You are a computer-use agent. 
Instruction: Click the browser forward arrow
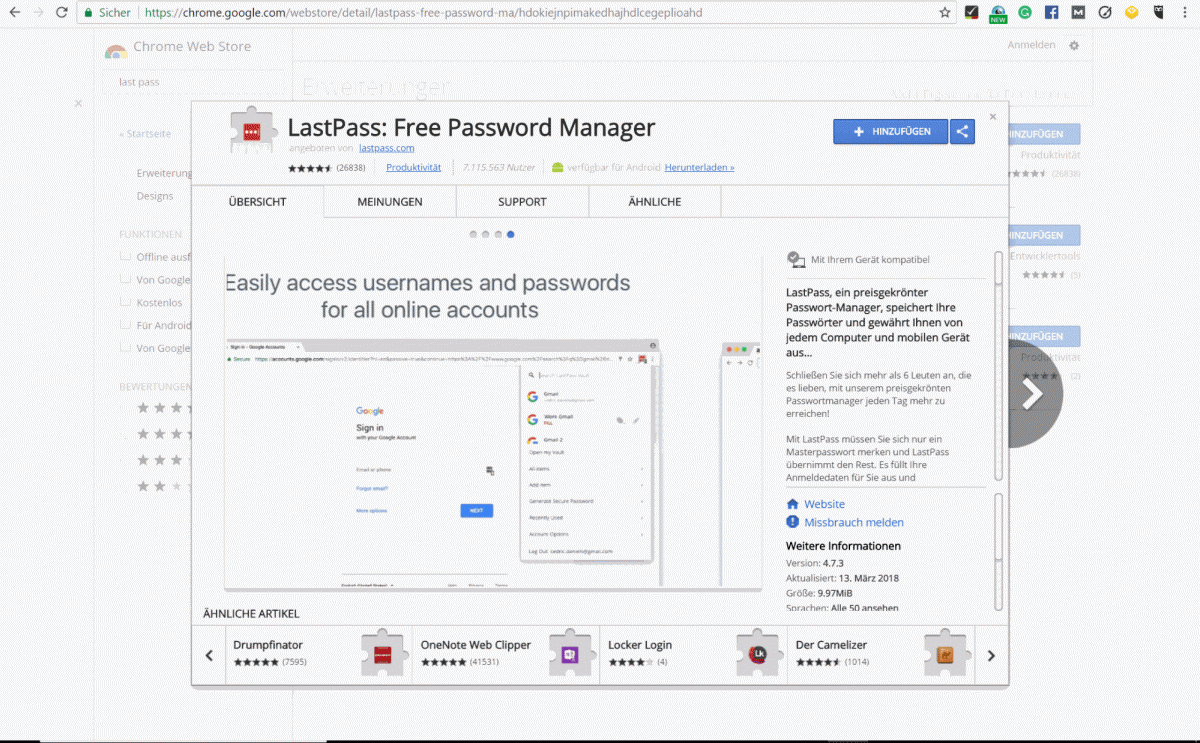(x=38, y=13)
